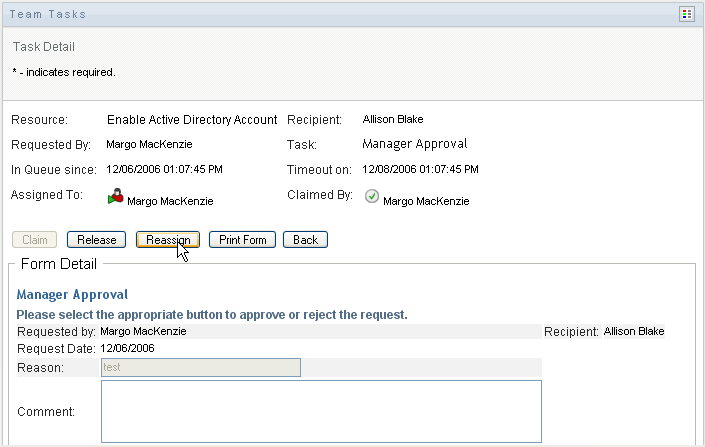Go back using the Back button

click(x=305, y=240)
